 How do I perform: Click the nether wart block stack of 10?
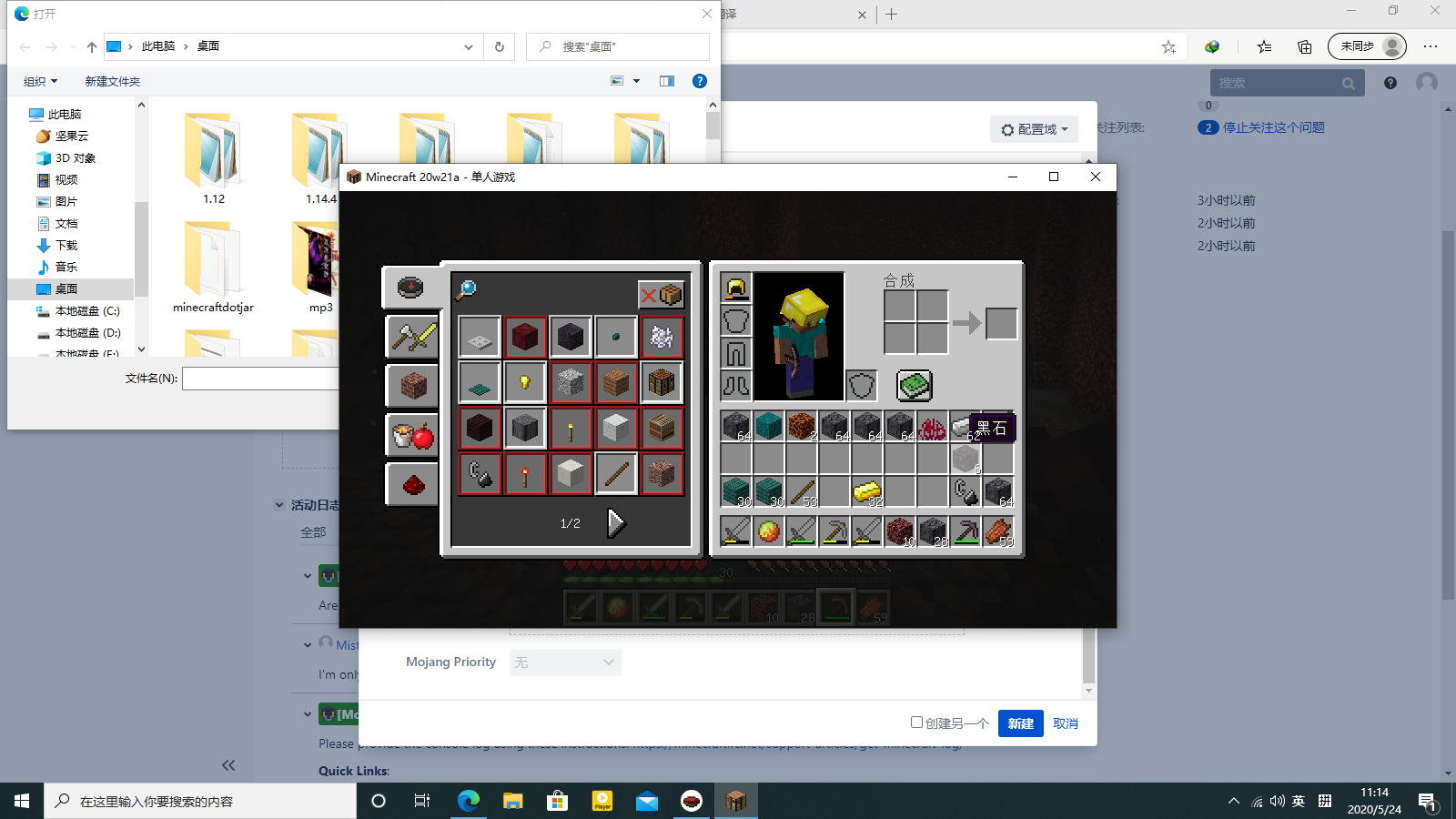coord(900,531)
